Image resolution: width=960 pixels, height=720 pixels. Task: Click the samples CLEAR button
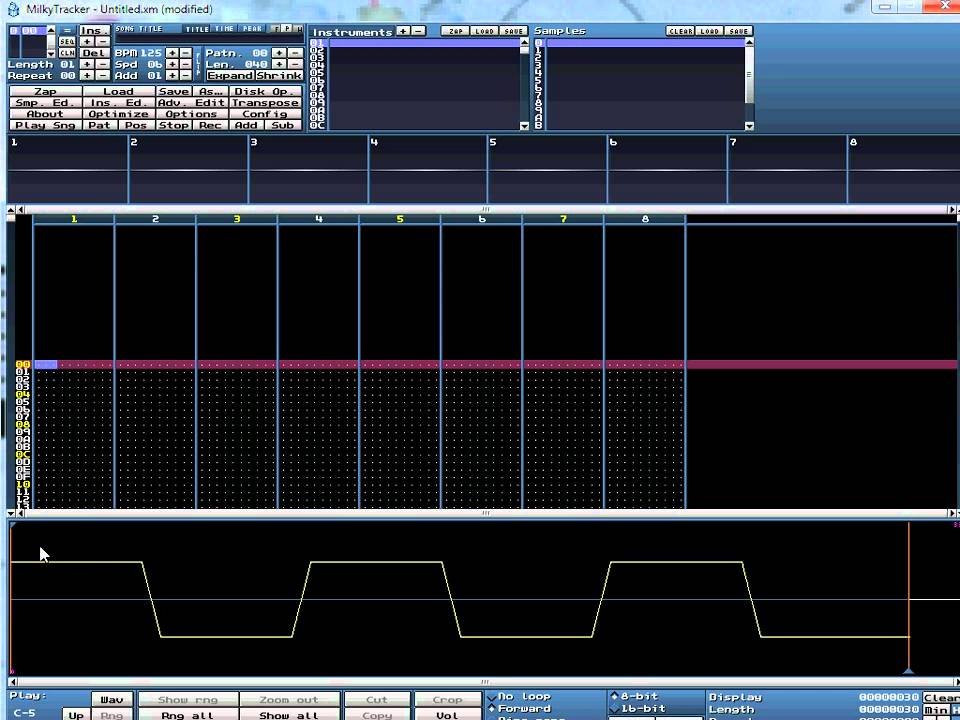click(680, 31)
